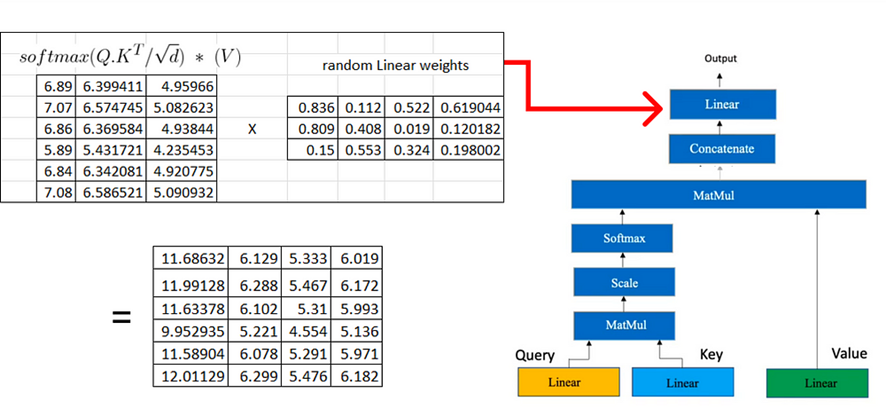Select the 'random Linear weights' heading
This screenshot has width=886, height=409.
pos(396,65)
